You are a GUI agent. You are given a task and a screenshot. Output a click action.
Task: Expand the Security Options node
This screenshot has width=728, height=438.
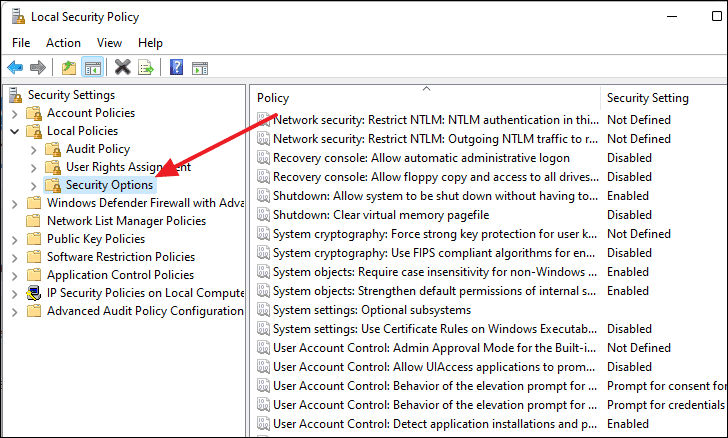tap(33, 186)
